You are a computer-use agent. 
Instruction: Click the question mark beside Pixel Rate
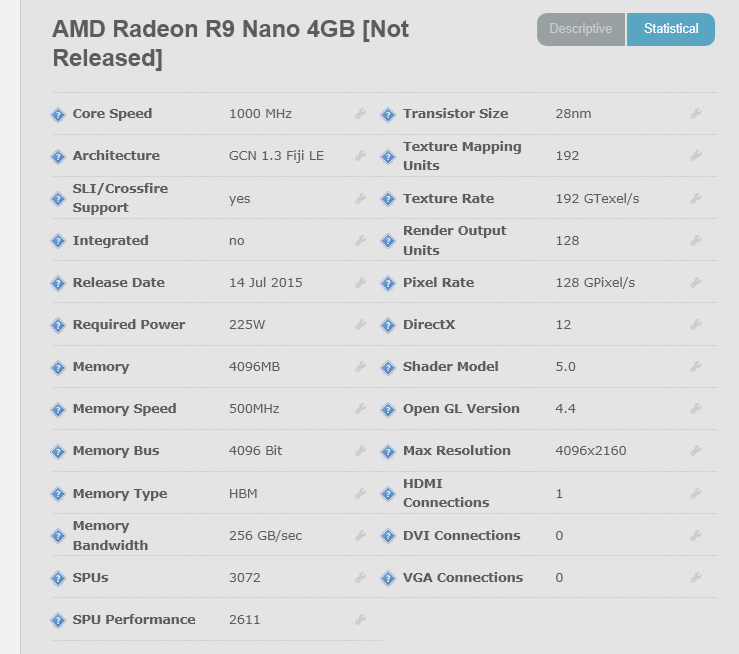[389, 283]
